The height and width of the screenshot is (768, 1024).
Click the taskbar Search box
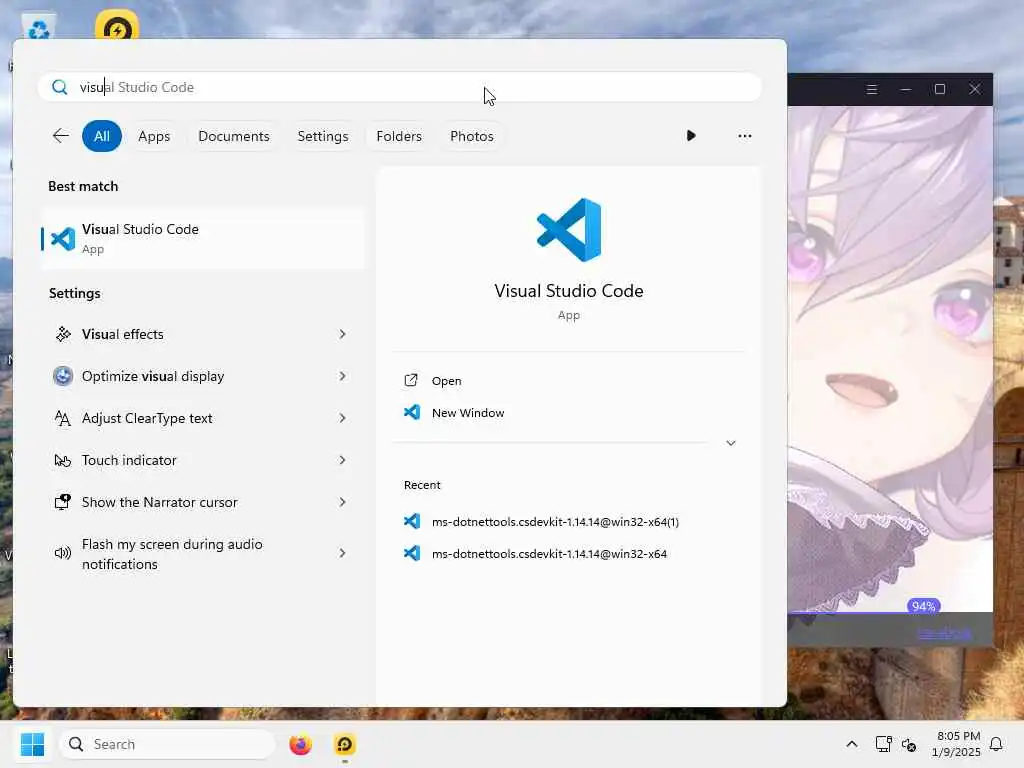[167, 744]
